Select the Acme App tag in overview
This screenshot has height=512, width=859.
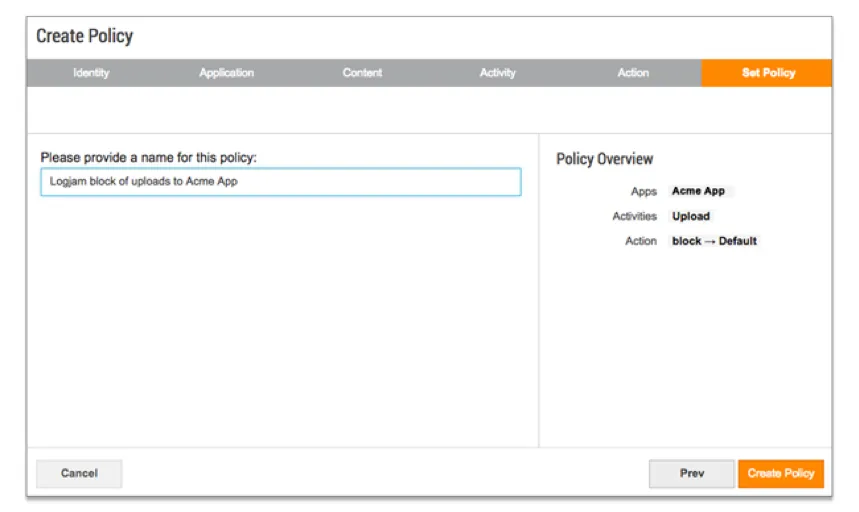698,191
